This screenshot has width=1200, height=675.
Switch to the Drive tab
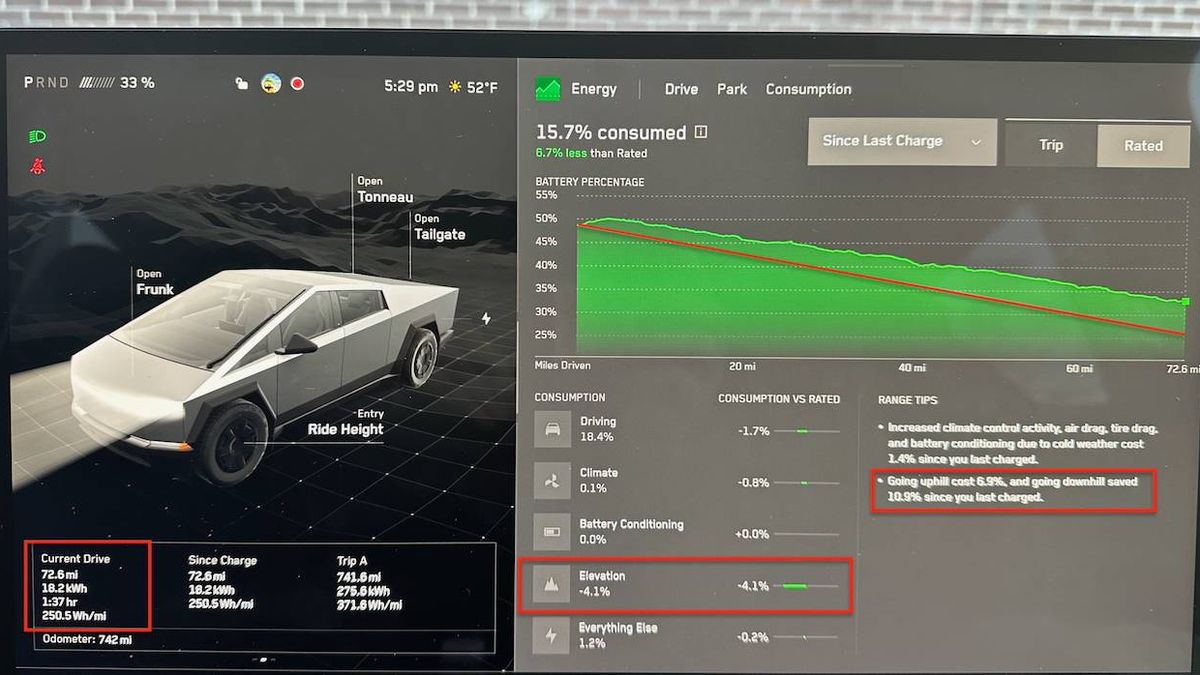[681, 89]
